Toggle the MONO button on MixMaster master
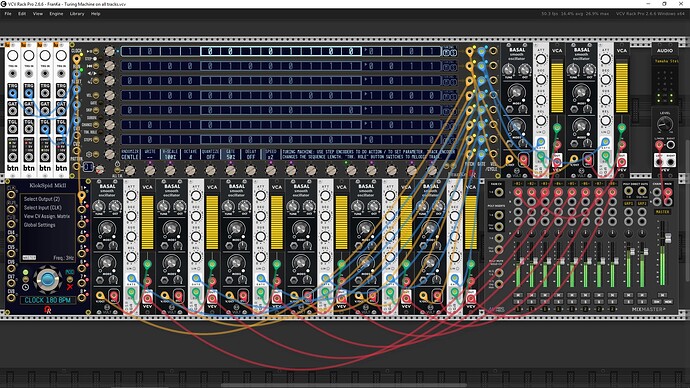The width and height of the screenshot is (690, 388). pyautogui.click(x=668, y=302)
